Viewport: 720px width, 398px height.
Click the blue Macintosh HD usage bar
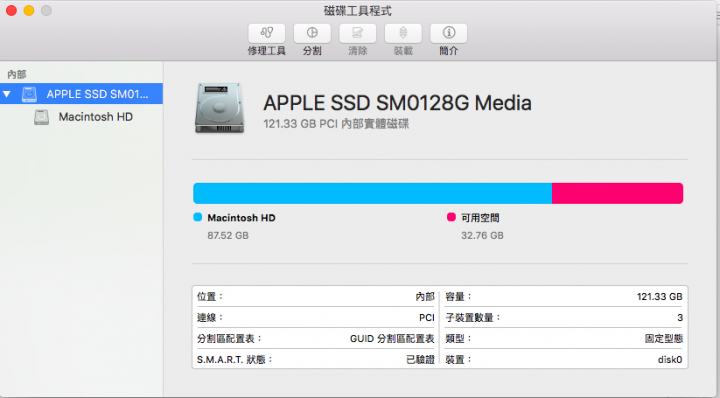point(372,193)
